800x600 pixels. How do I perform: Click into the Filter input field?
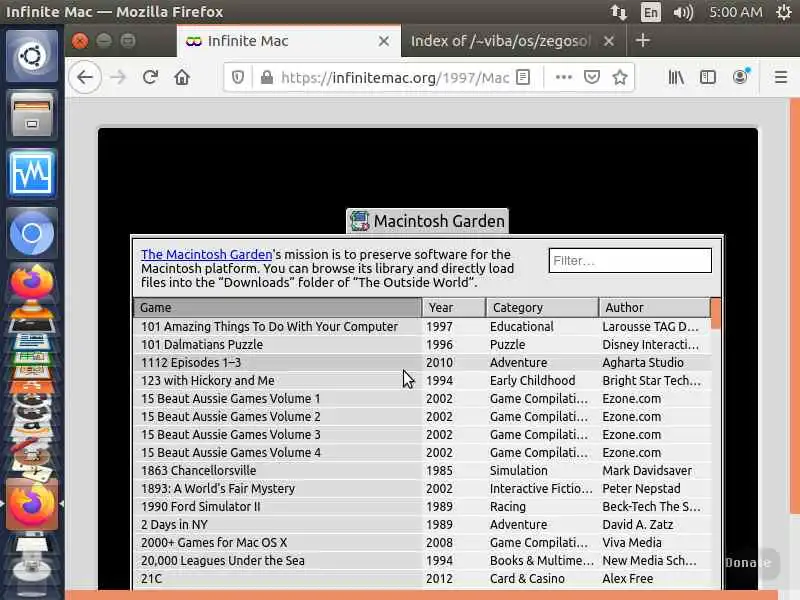pos(630,261)
